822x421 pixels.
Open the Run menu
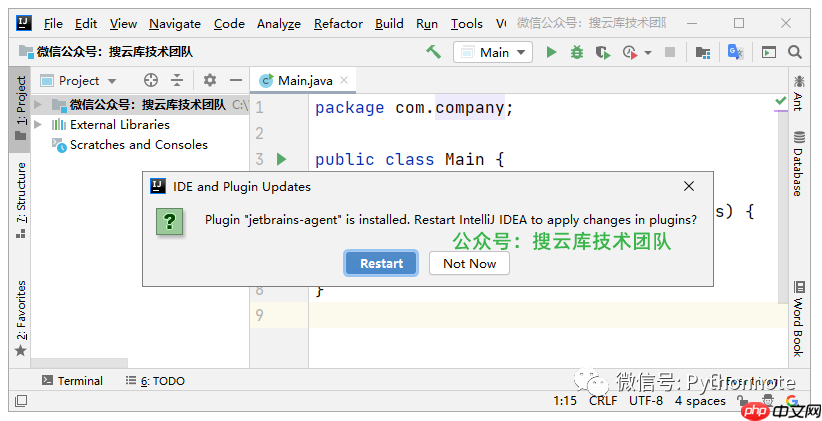(427, 24)
